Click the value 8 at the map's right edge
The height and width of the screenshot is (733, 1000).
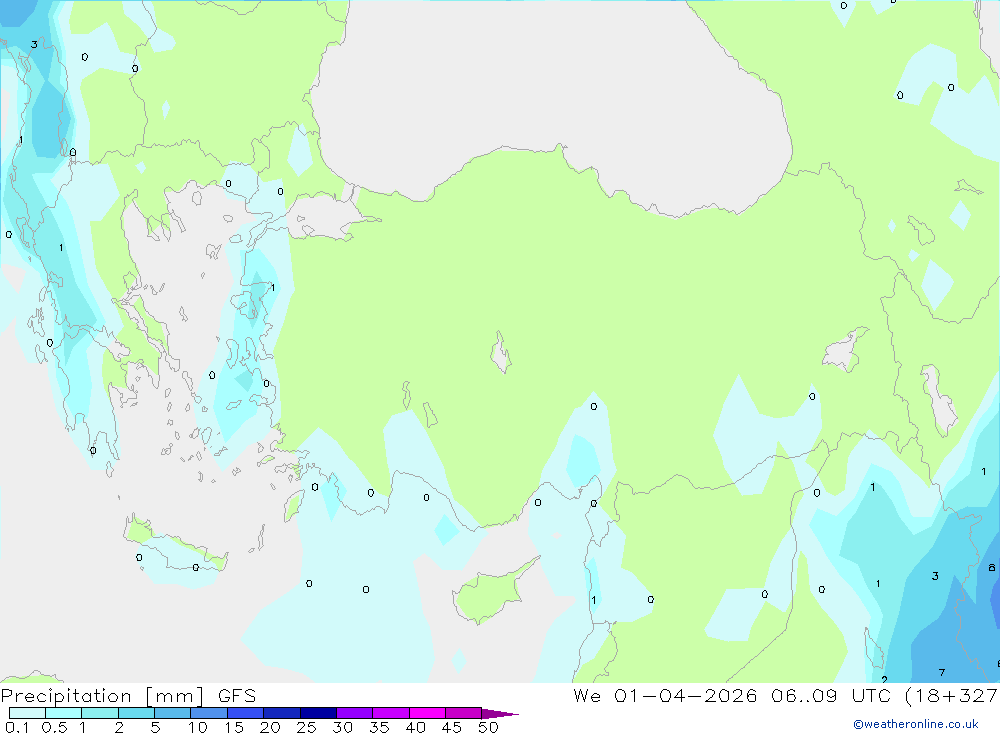992,567
